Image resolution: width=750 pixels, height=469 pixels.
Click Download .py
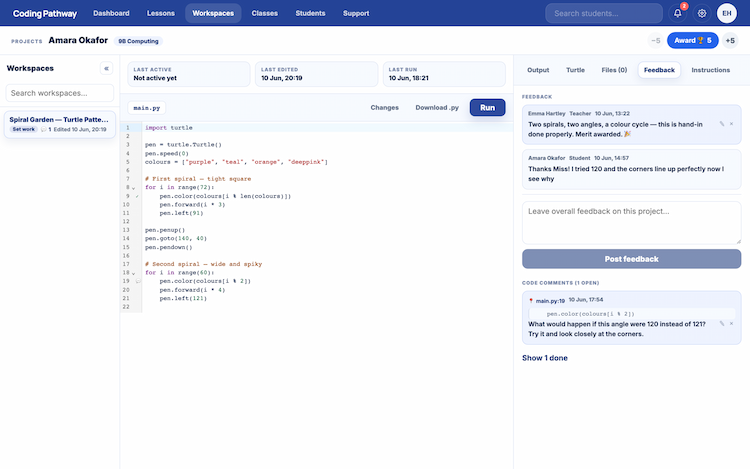[437, 108]
